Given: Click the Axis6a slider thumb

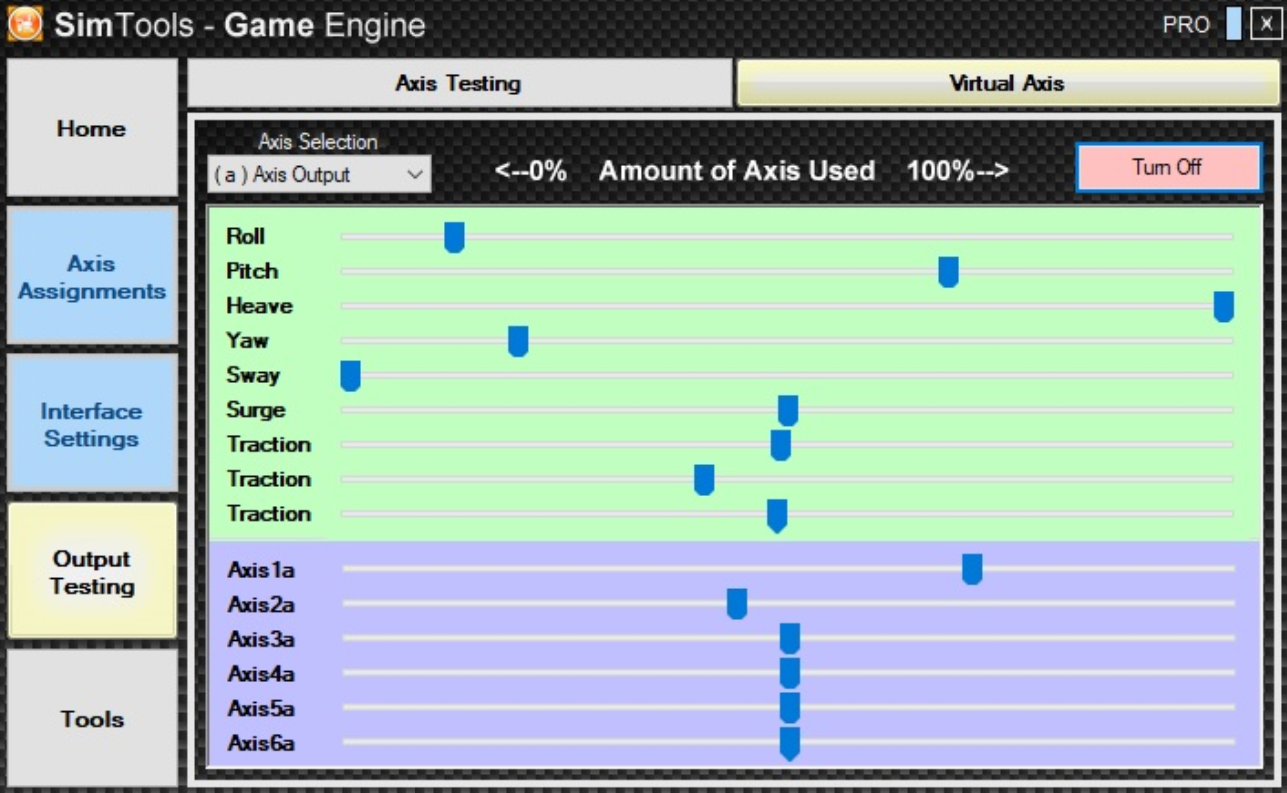Looking at the screenshot, I should point(790,743).
